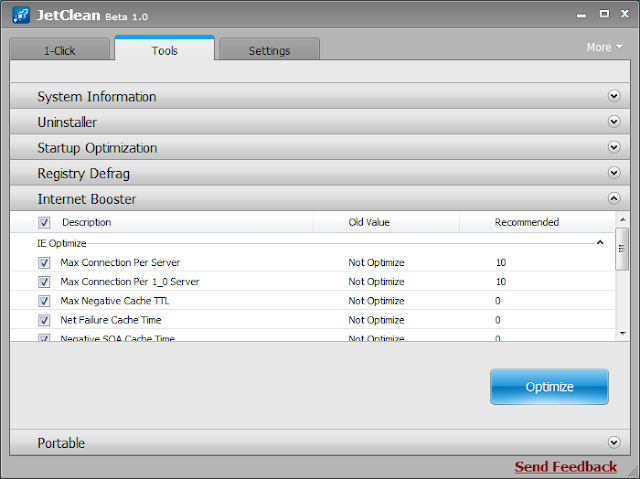This screenshot has height=479, width=640.
Task: Collapse the Internet Booster section chevron
Action: [614, 199]
